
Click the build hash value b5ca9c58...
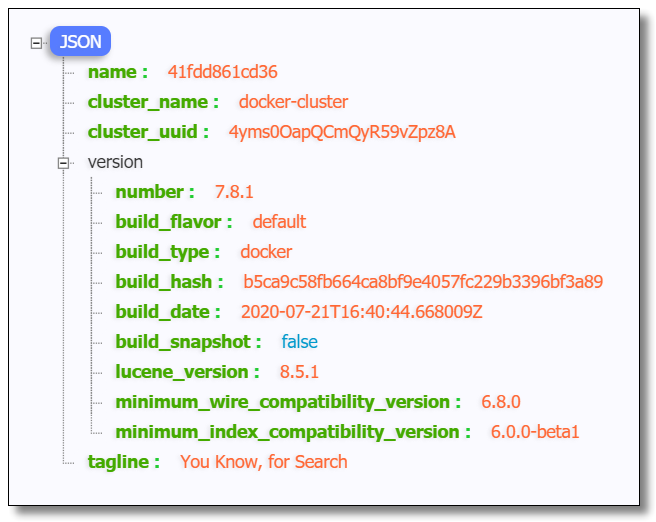[423, 282]
